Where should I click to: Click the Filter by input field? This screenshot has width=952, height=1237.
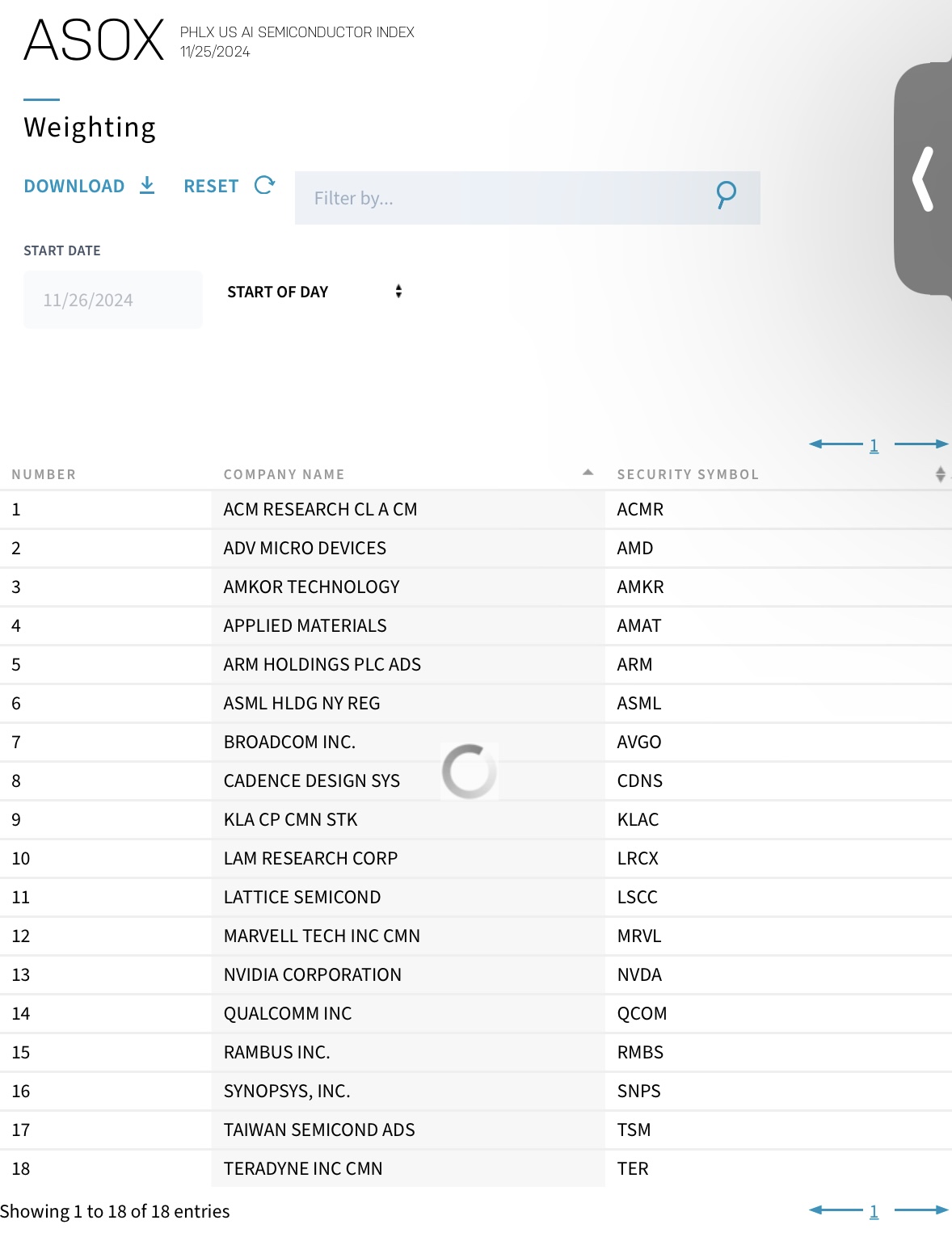[x=527, y=198]
